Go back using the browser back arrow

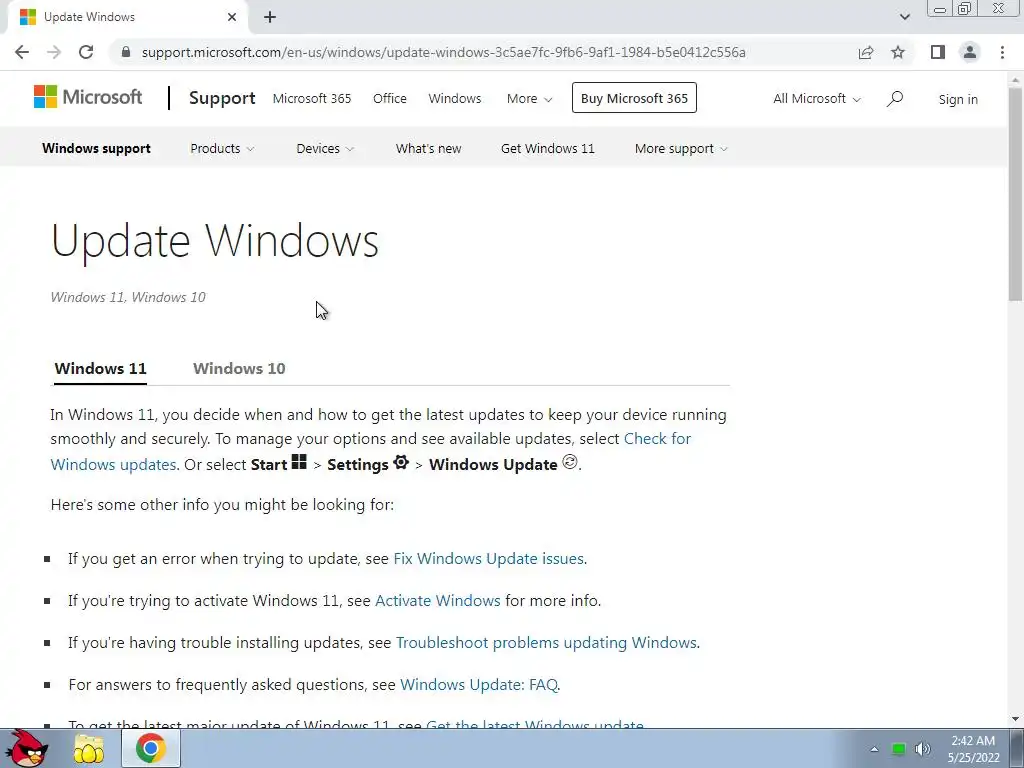(x=22, y=52)
